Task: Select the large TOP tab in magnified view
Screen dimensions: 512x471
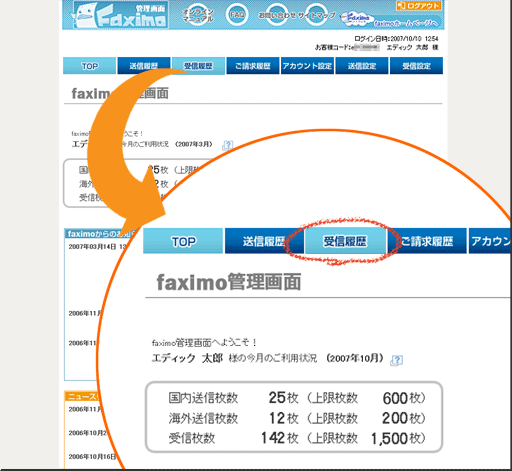Action: click(183, 241)
